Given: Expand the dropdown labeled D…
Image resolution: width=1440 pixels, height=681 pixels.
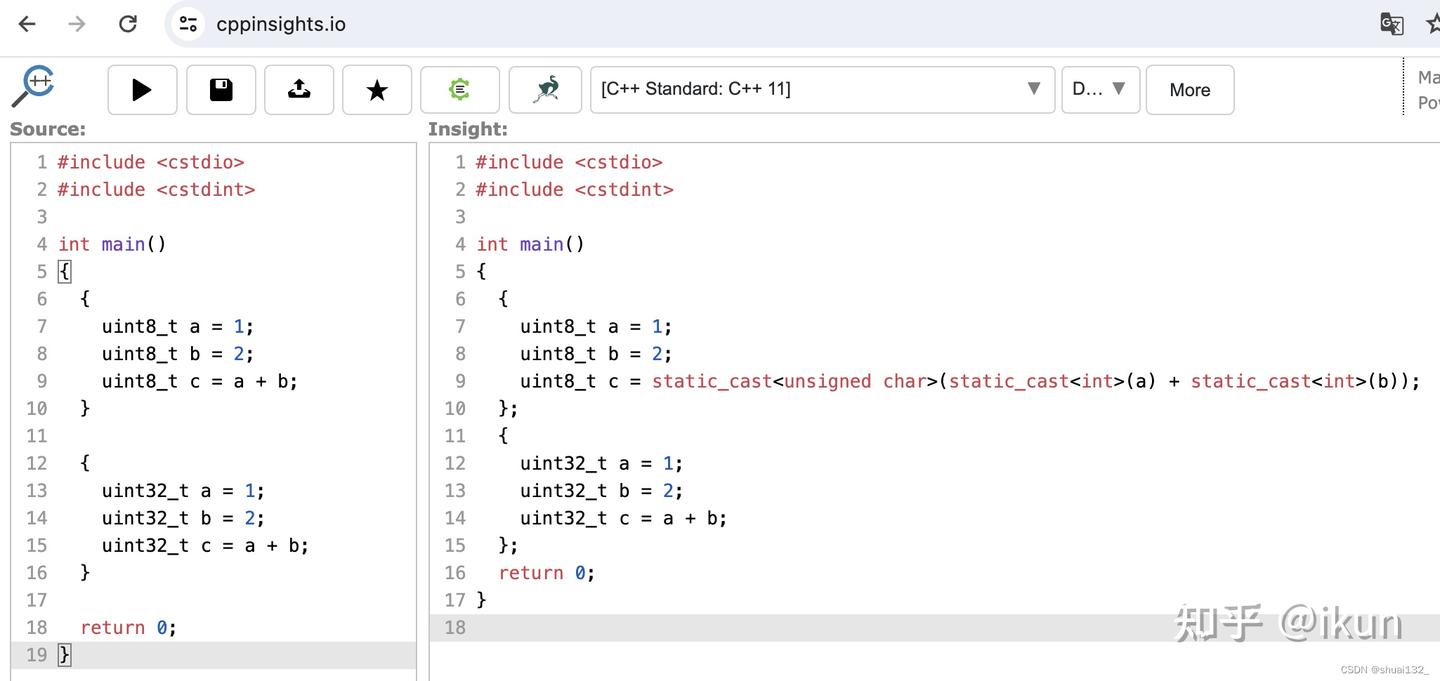Looking at the screenshot, I should point(1100,89).
